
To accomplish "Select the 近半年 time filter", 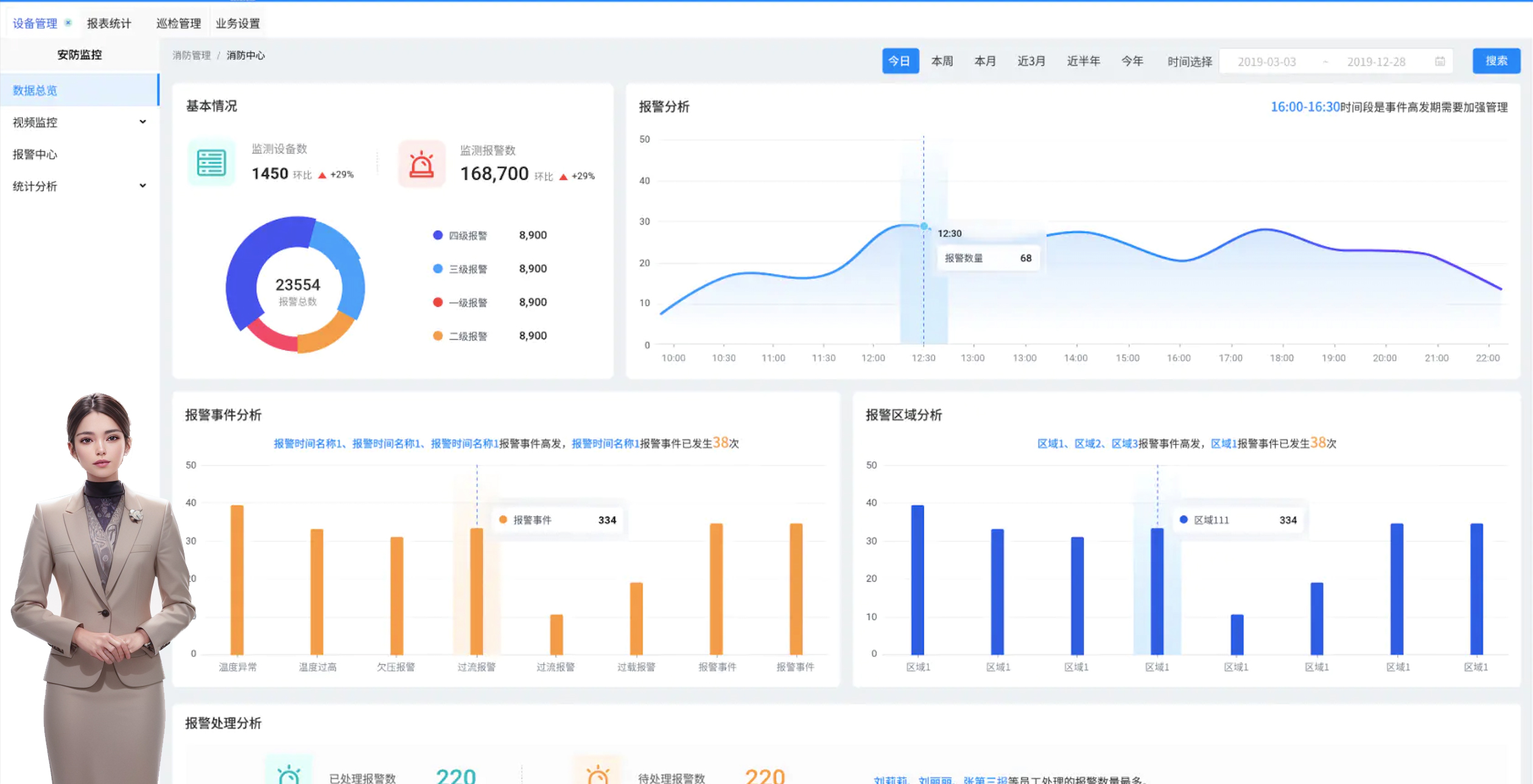I will point(1083,61).
